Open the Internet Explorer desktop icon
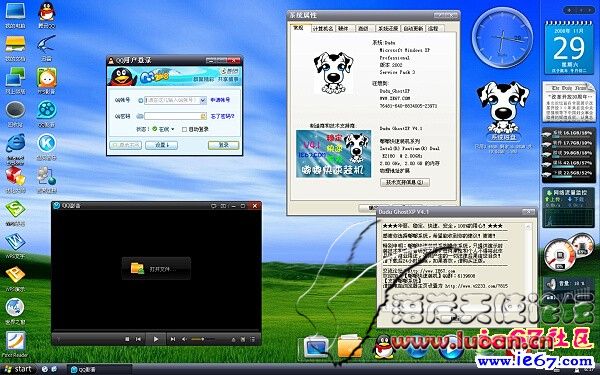 15,143
